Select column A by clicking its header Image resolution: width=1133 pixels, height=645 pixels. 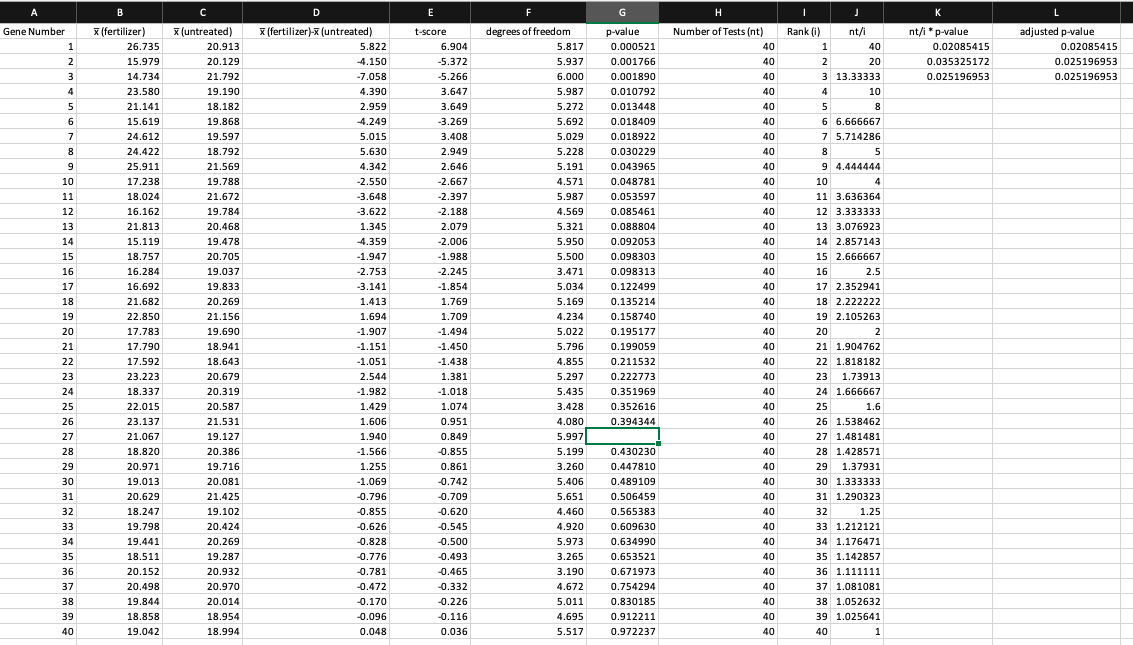tap(33, 12)
